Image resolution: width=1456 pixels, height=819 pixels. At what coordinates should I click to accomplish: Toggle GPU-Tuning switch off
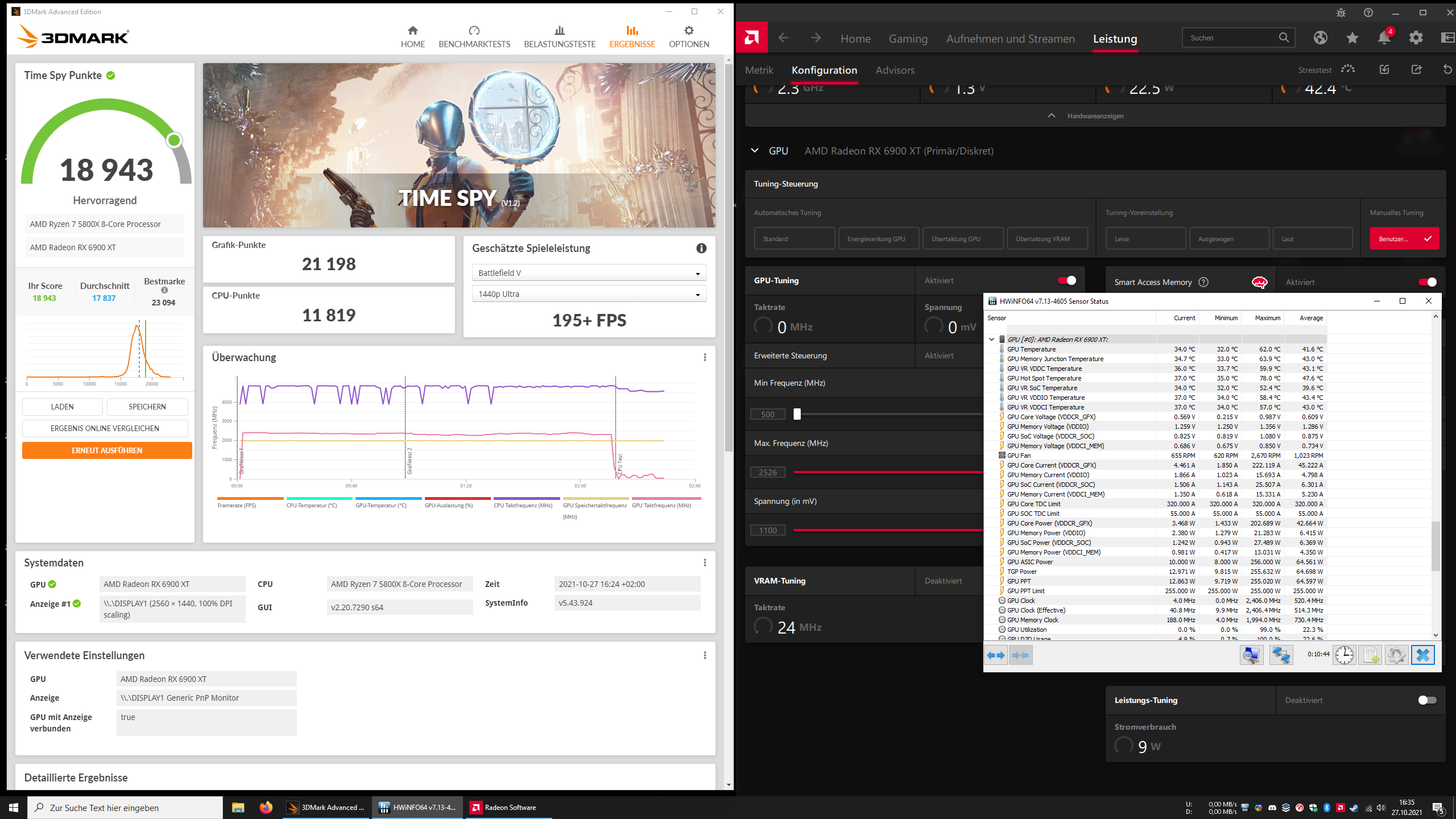click(1067, 280)
